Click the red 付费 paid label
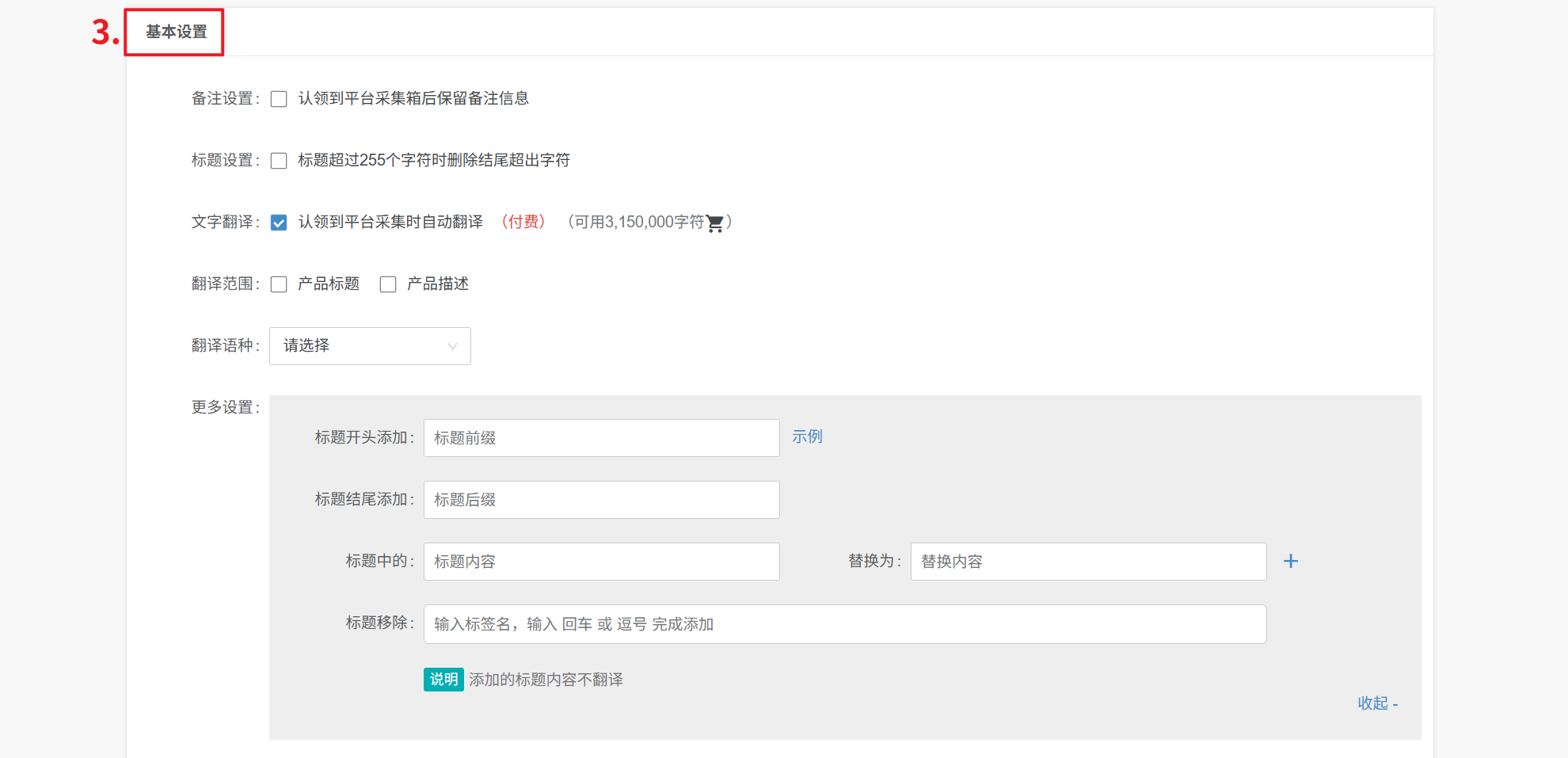 point(523,222)
